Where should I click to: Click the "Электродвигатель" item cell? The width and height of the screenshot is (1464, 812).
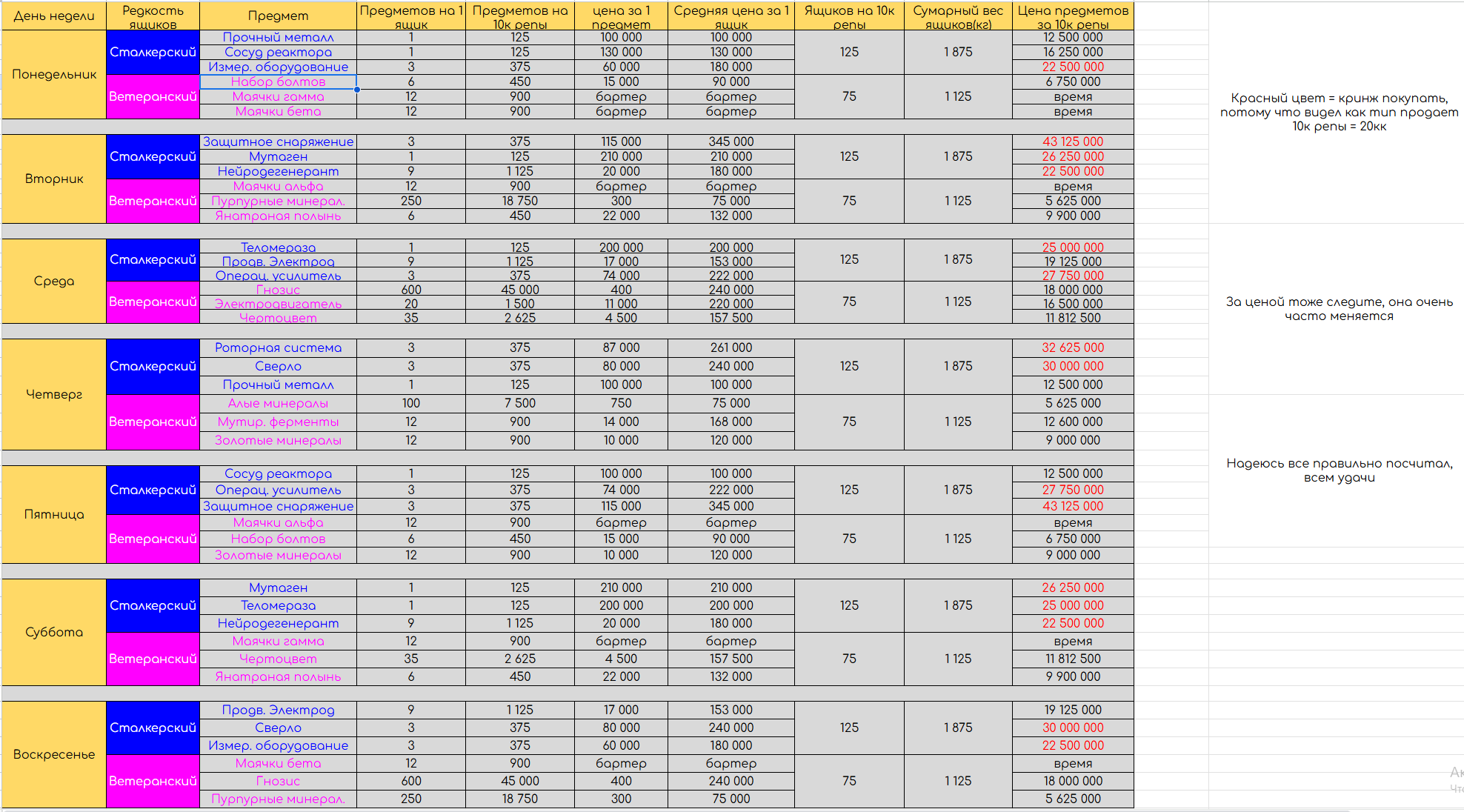(278, 304)
